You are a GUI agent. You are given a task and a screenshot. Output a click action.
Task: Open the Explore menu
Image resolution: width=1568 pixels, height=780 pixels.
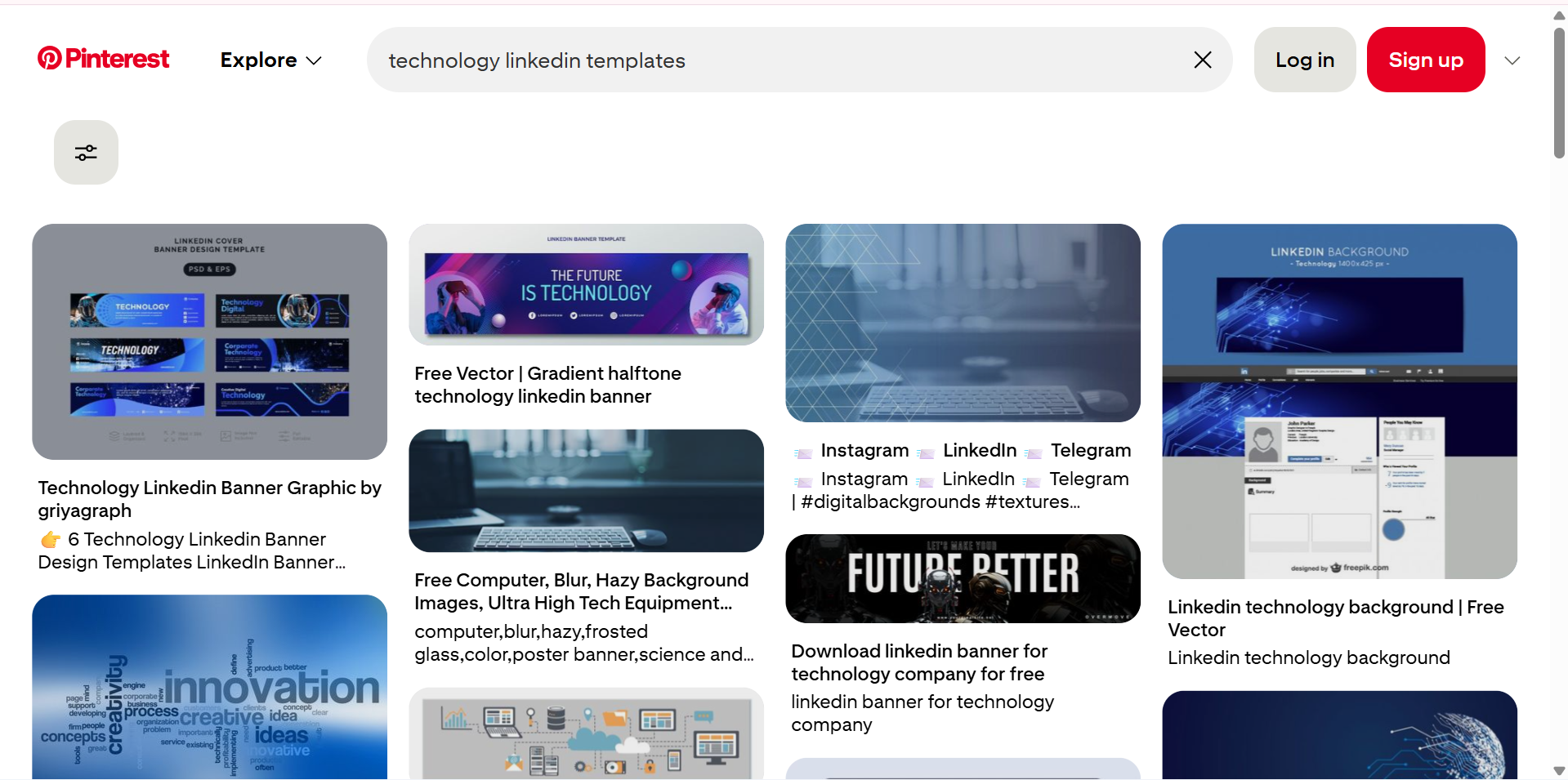258,60
